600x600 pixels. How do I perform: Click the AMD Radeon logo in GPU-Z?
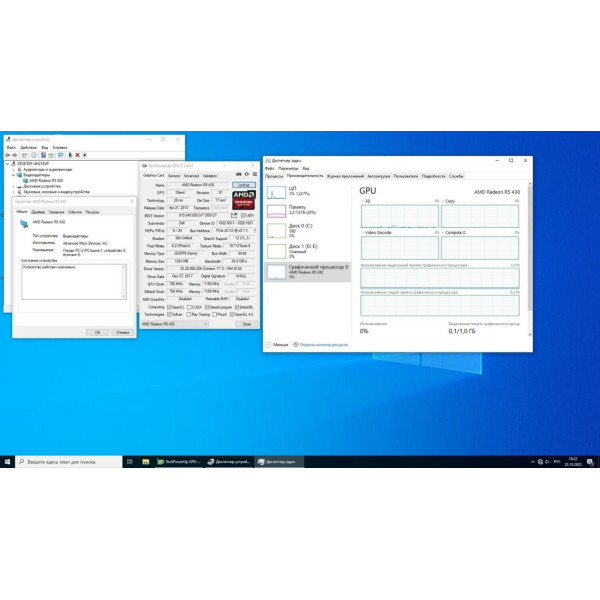(x=244, y=200)
